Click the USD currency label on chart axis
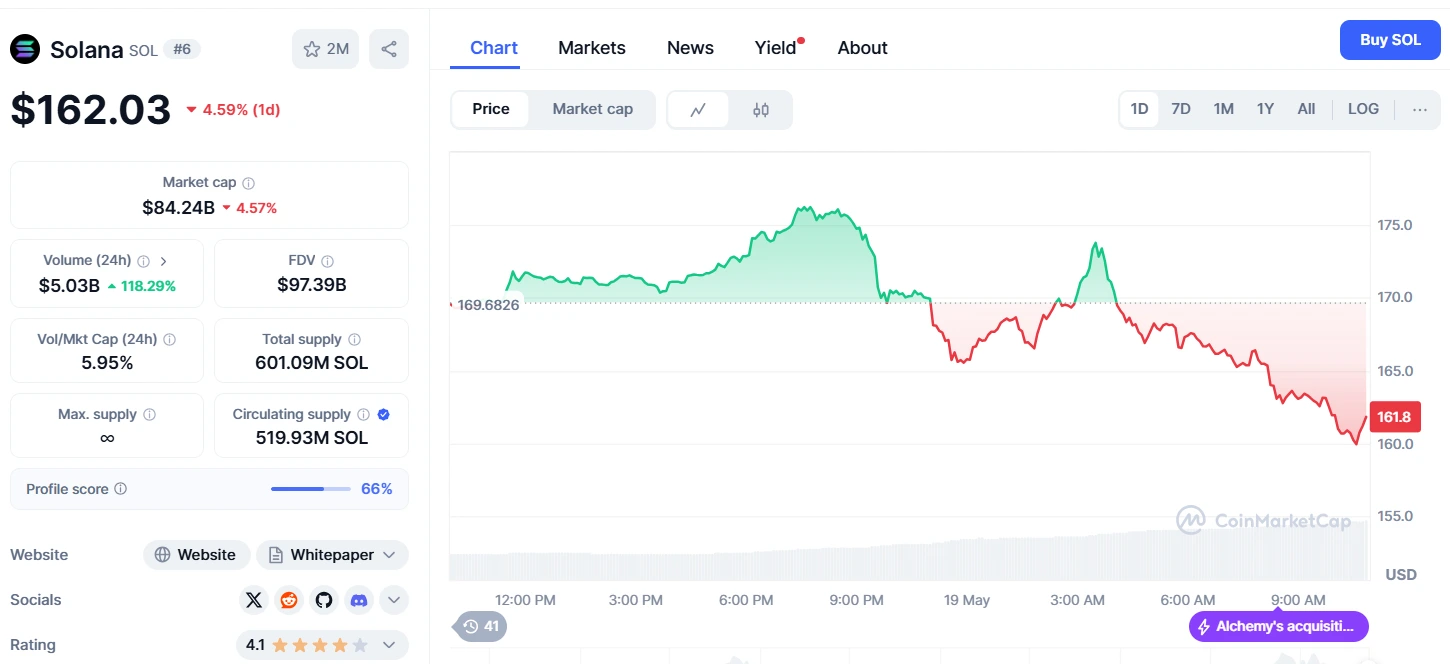 click(1401, 575)
